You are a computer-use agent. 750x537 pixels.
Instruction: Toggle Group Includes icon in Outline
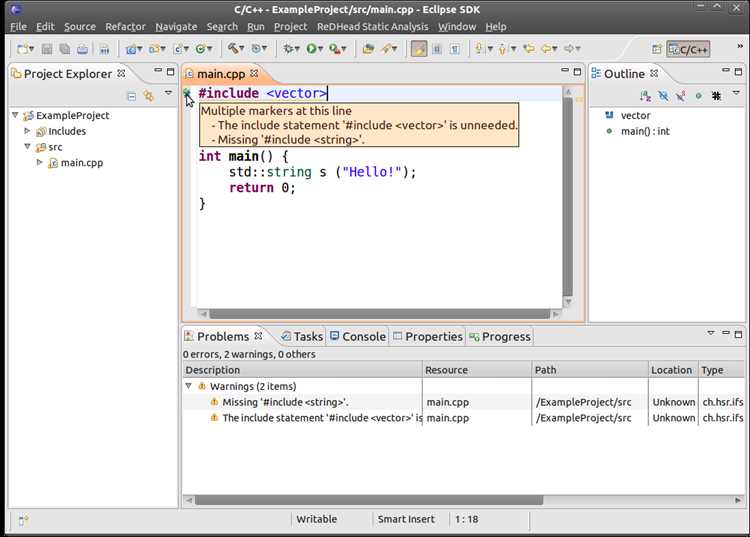point(716,96)
